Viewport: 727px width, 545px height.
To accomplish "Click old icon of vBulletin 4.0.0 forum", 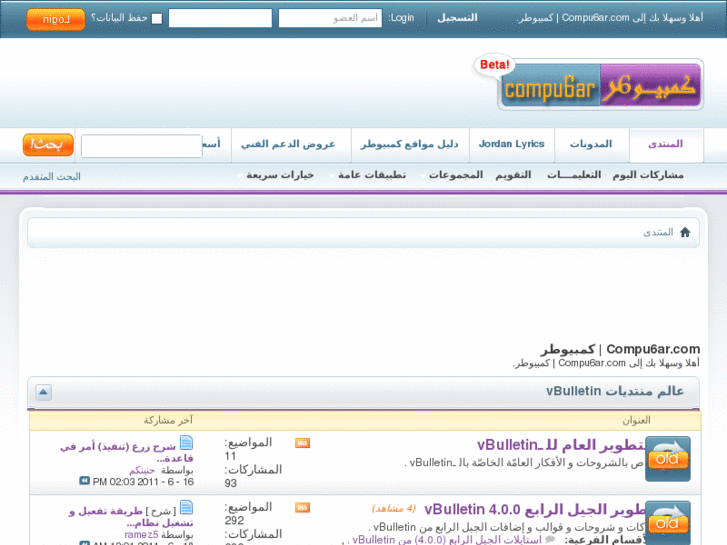I will [x=668, y=523].
